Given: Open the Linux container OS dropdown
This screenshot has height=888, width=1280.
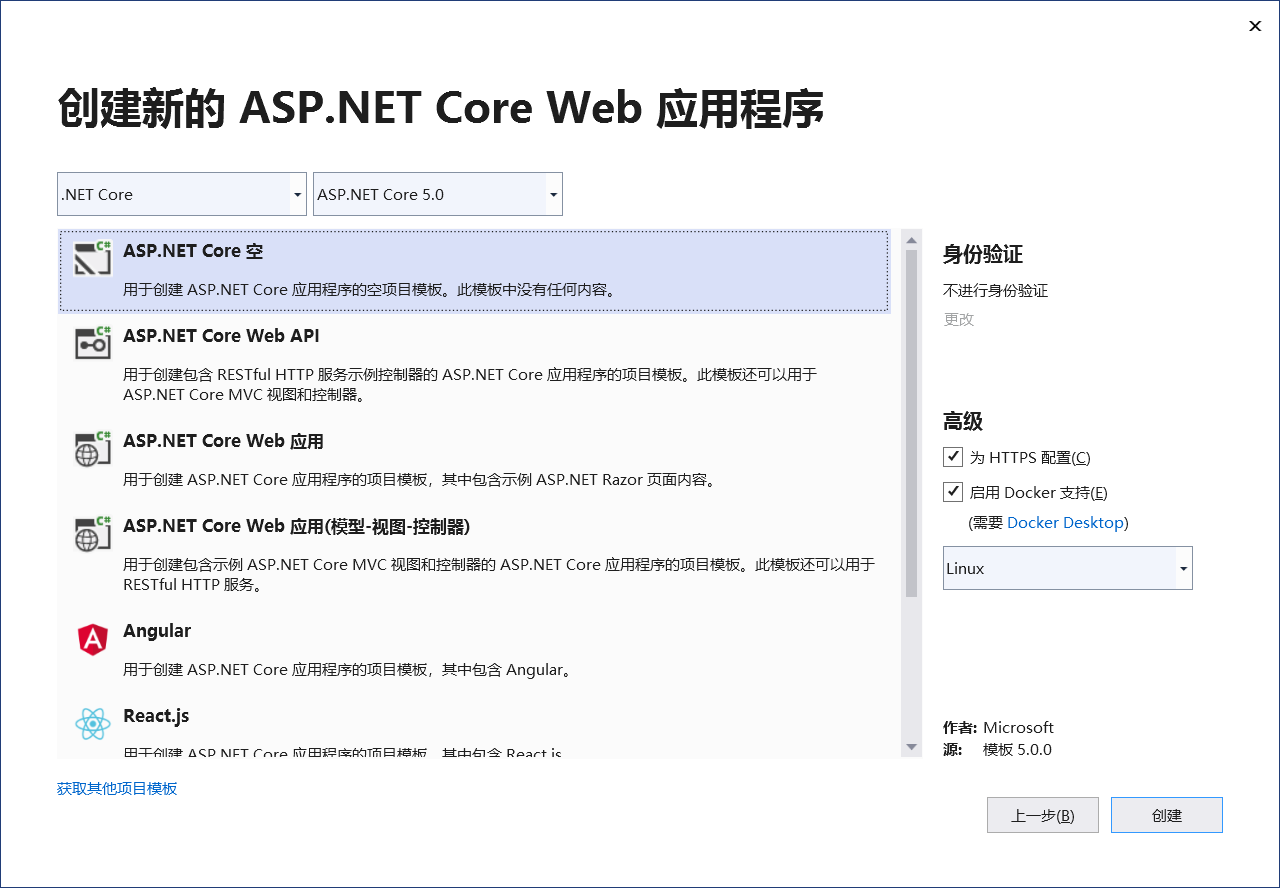Looking at the screenshot, I should 1068,568.
